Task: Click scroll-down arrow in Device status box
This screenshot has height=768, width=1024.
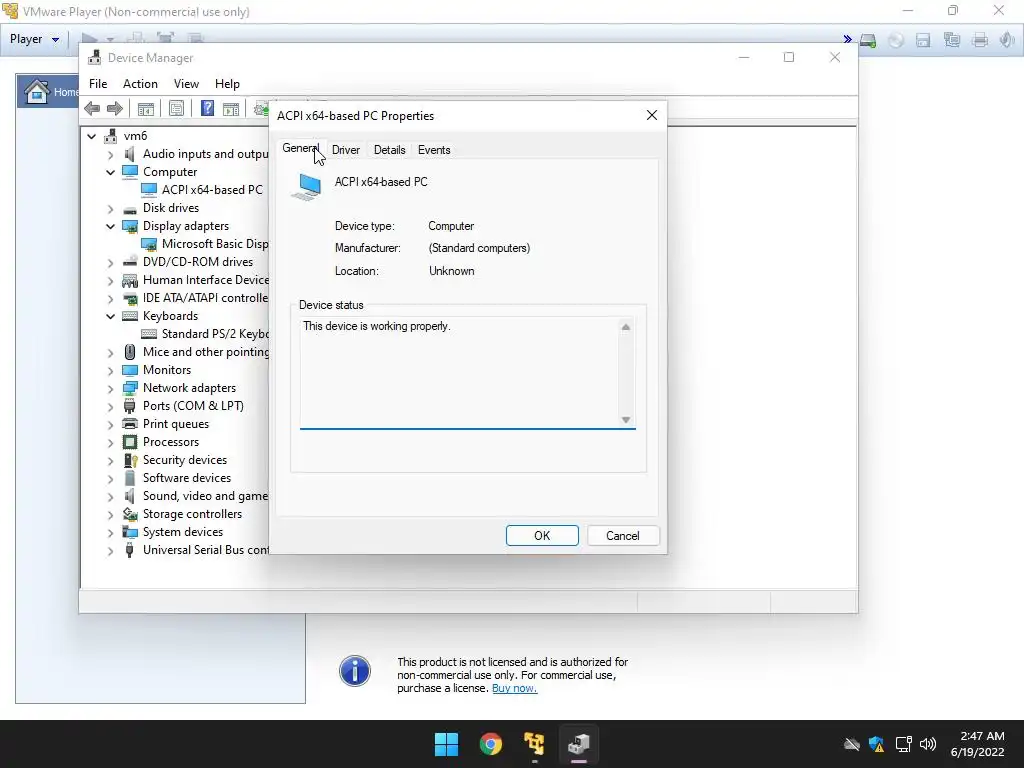Action: point(626,420)
